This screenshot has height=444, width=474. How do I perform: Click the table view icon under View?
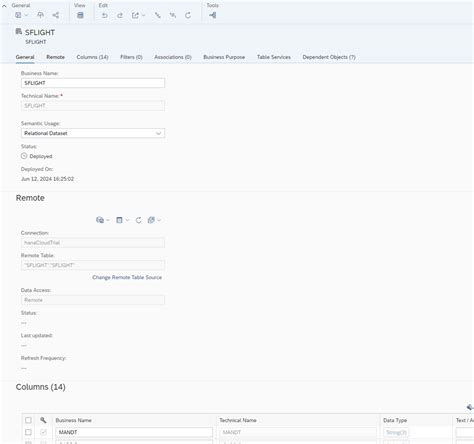pyautogui.click(x=80, y=15)
